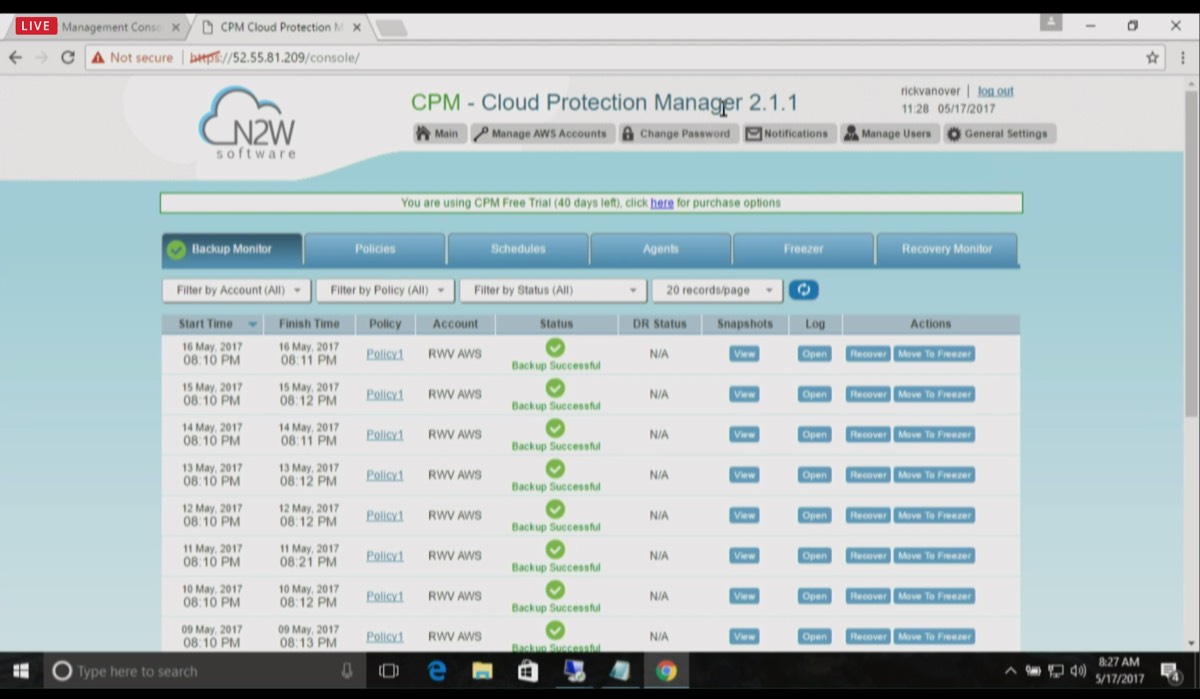Open Microsoft Edge from the taskbar
Screen dimensions: 1200x699
click(437, 671)
